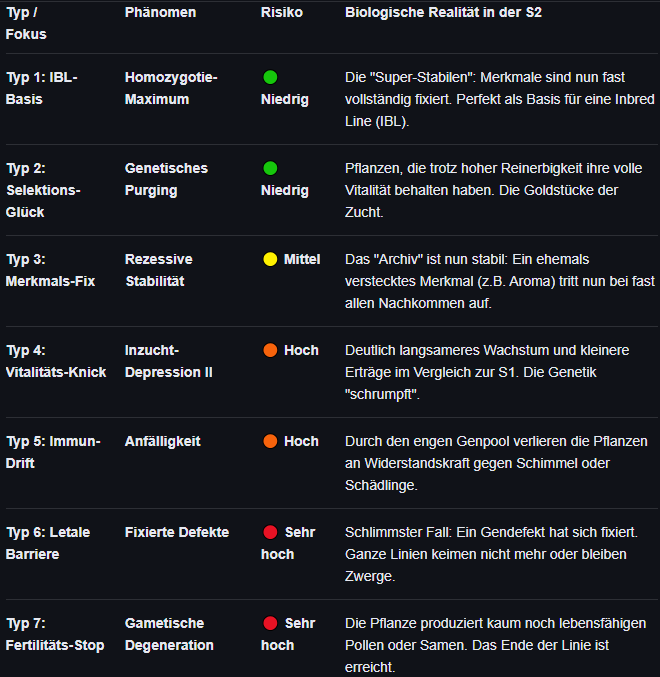This screenshot has width=660, height=677.
Task: Select the Typ 1: IBL-Basis cell
Action: point(41,88)
